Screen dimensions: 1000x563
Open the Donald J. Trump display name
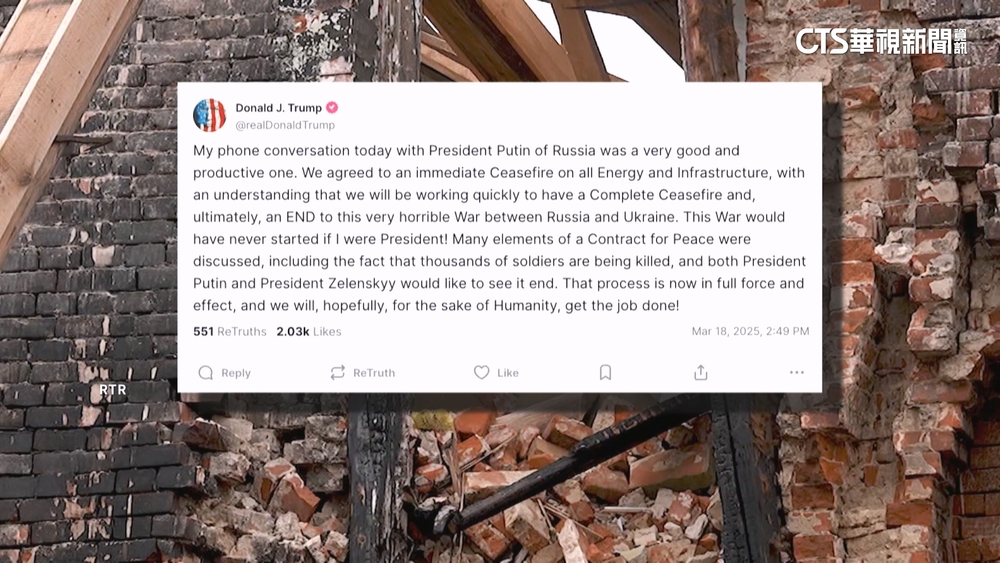coord(279,108)
